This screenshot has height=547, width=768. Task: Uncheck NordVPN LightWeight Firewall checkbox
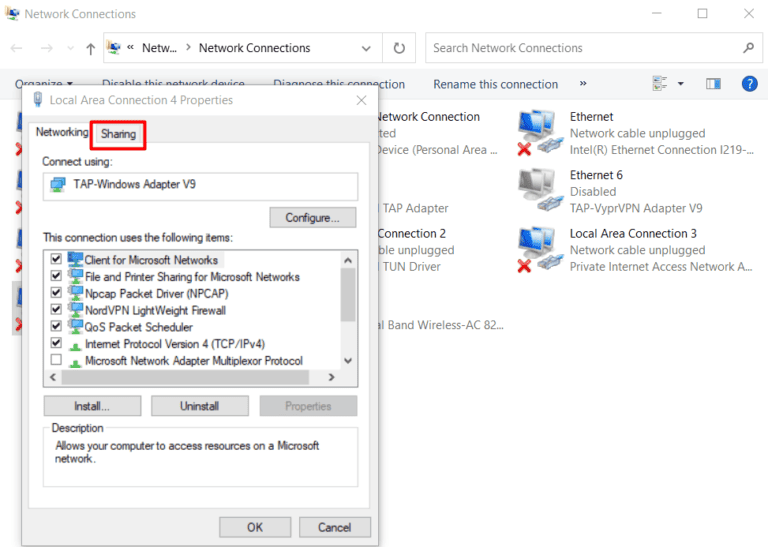click(x=56, y=309)
